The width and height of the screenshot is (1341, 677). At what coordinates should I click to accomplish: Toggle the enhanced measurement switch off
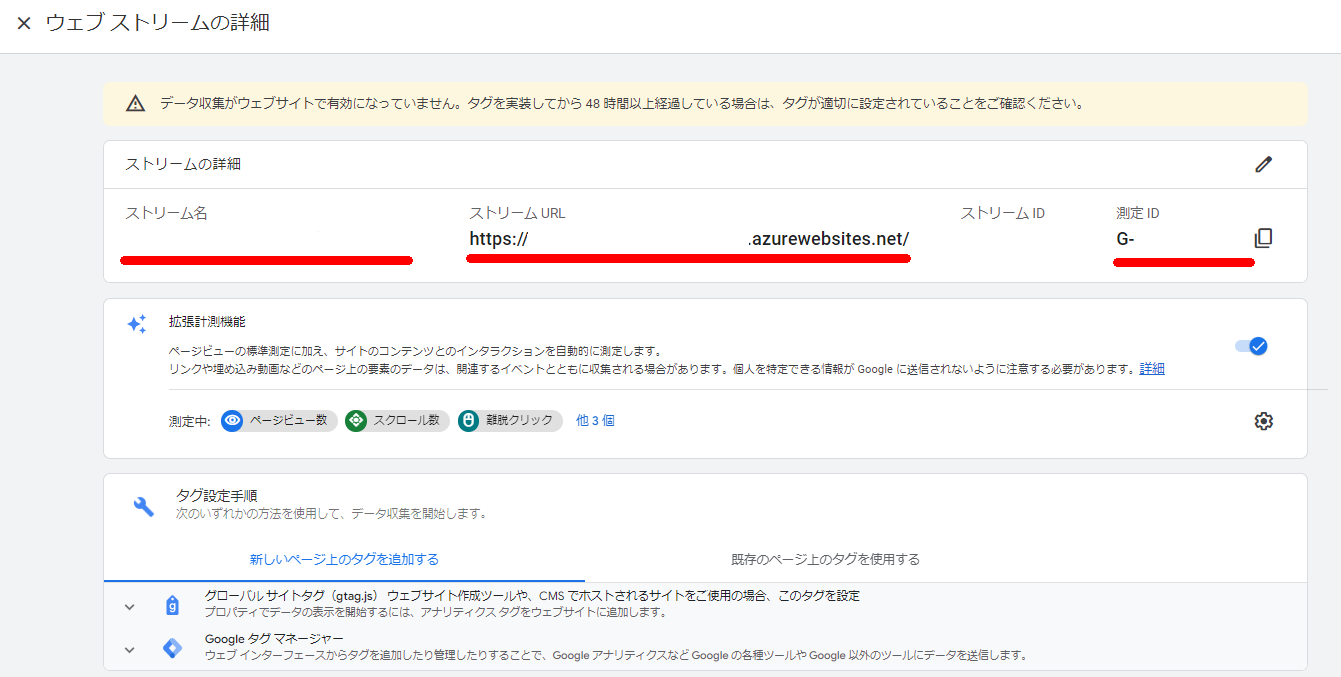coord(1250,346)
